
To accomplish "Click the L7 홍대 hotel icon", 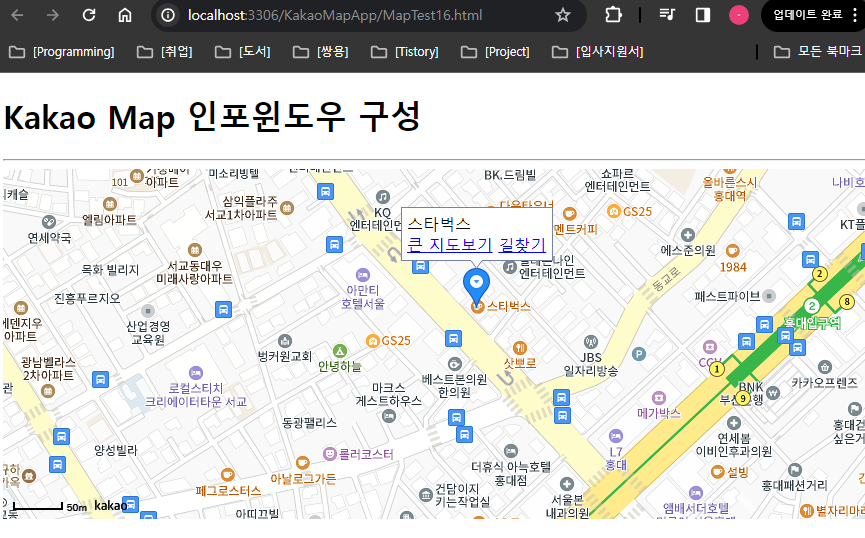I will 616,436.
